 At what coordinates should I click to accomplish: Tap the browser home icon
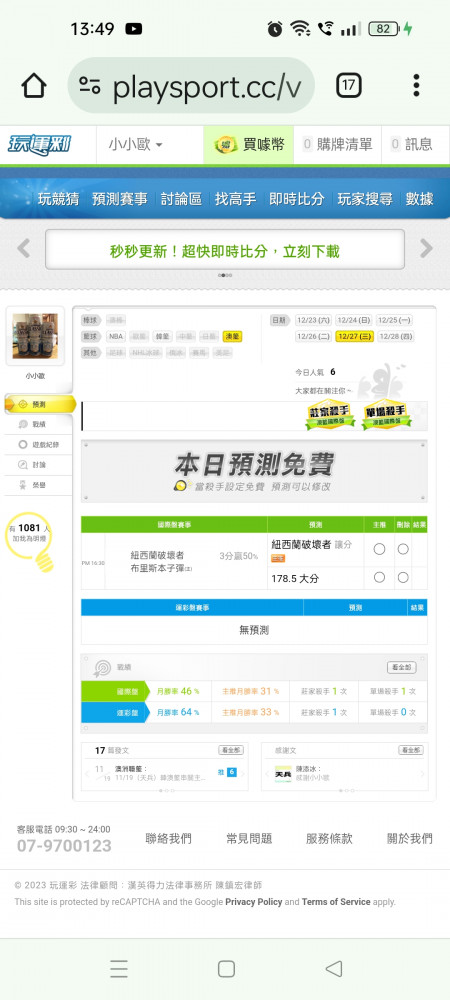(34, 85)
